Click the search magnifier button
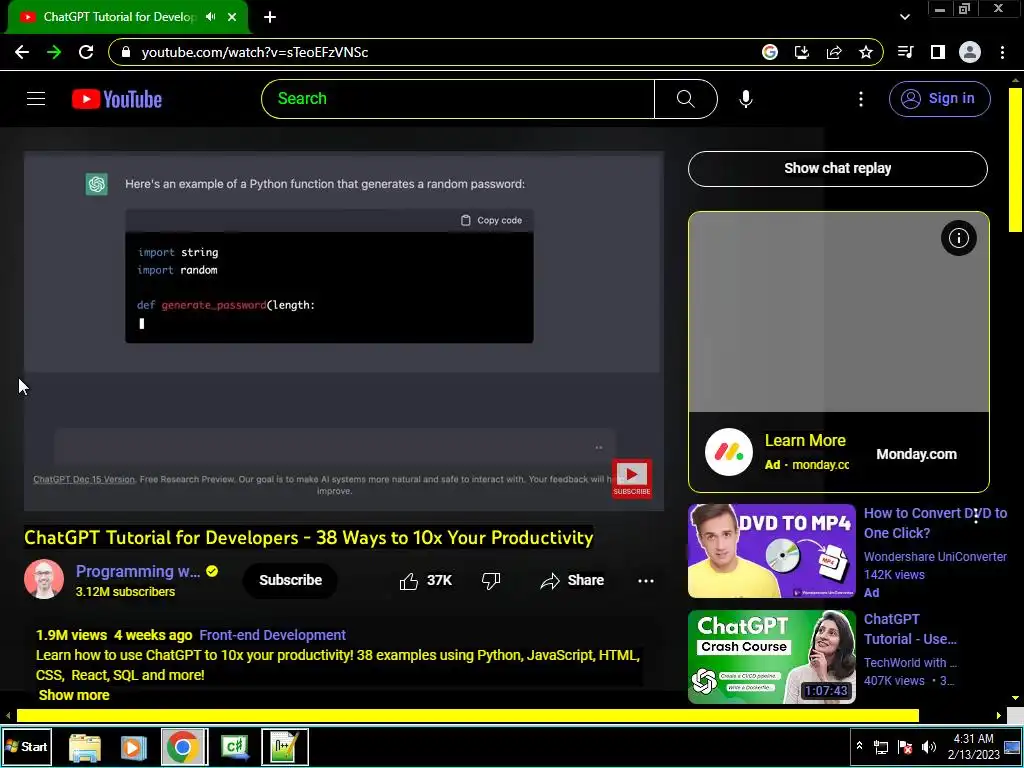The width and height of the screenshot is (1024, 768). (x=686, y=99)
